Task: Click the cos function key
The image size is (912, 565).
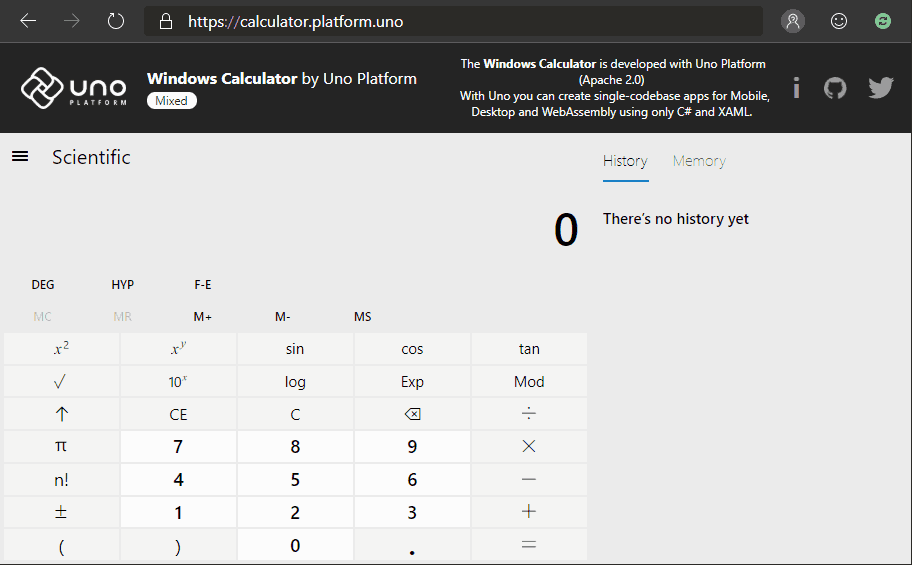Action: (412, 349)
